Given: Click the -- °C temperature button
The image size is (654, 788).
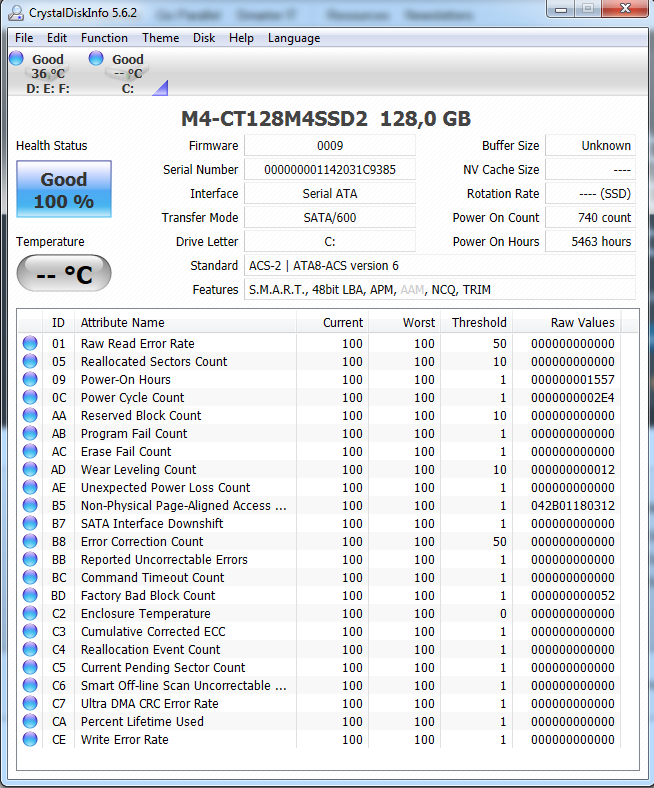Looking at the screenshot, I should [64, 274].
